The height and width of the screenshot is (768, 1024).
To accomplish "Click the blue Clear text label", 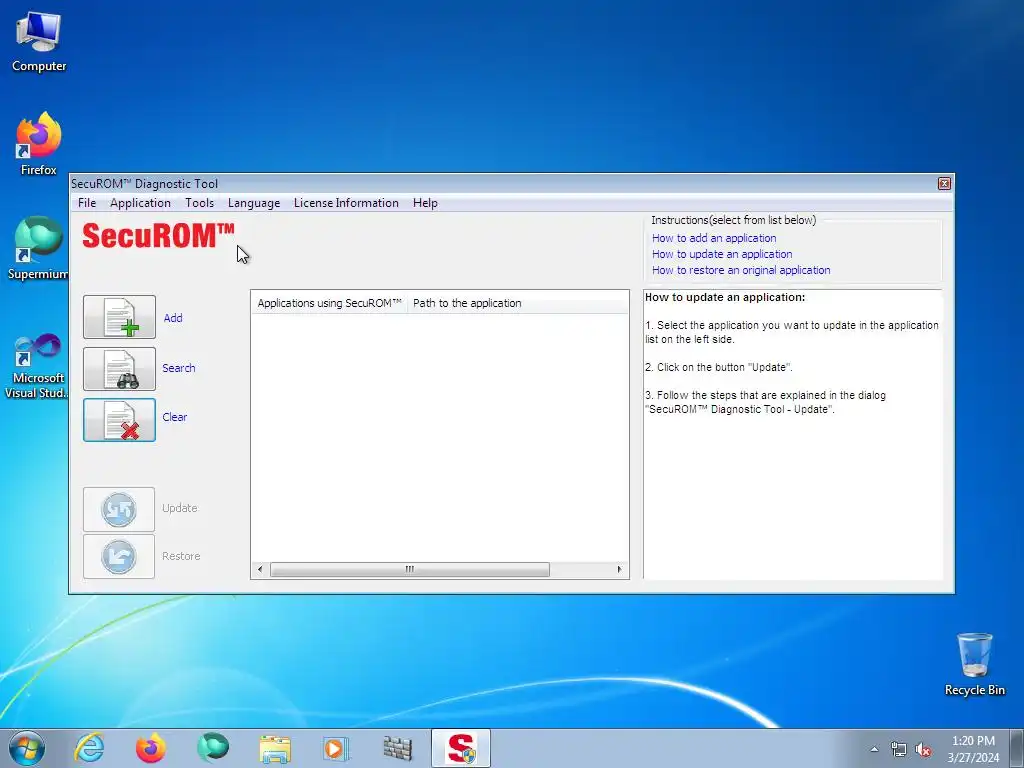I will point(174,417).
